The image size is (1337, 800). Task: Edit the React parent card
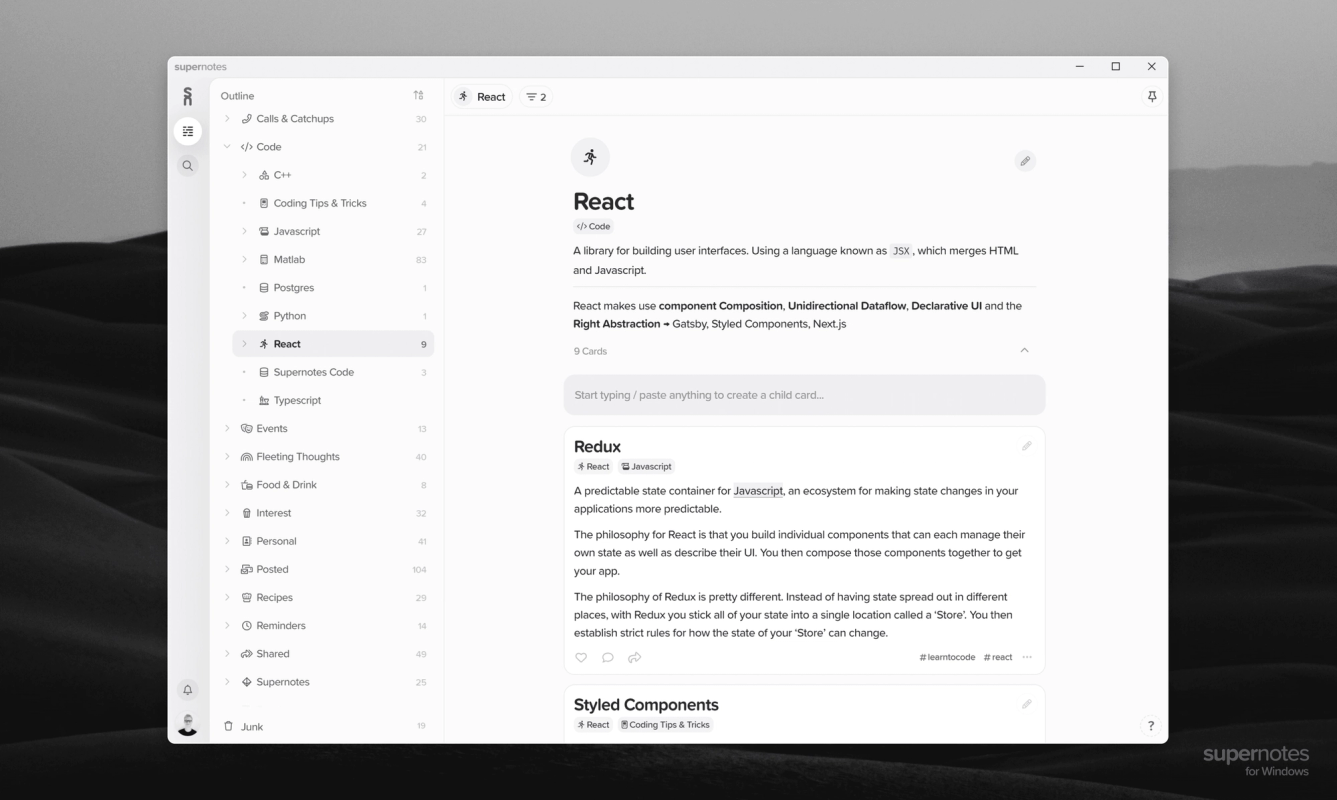coord(1025,161)
